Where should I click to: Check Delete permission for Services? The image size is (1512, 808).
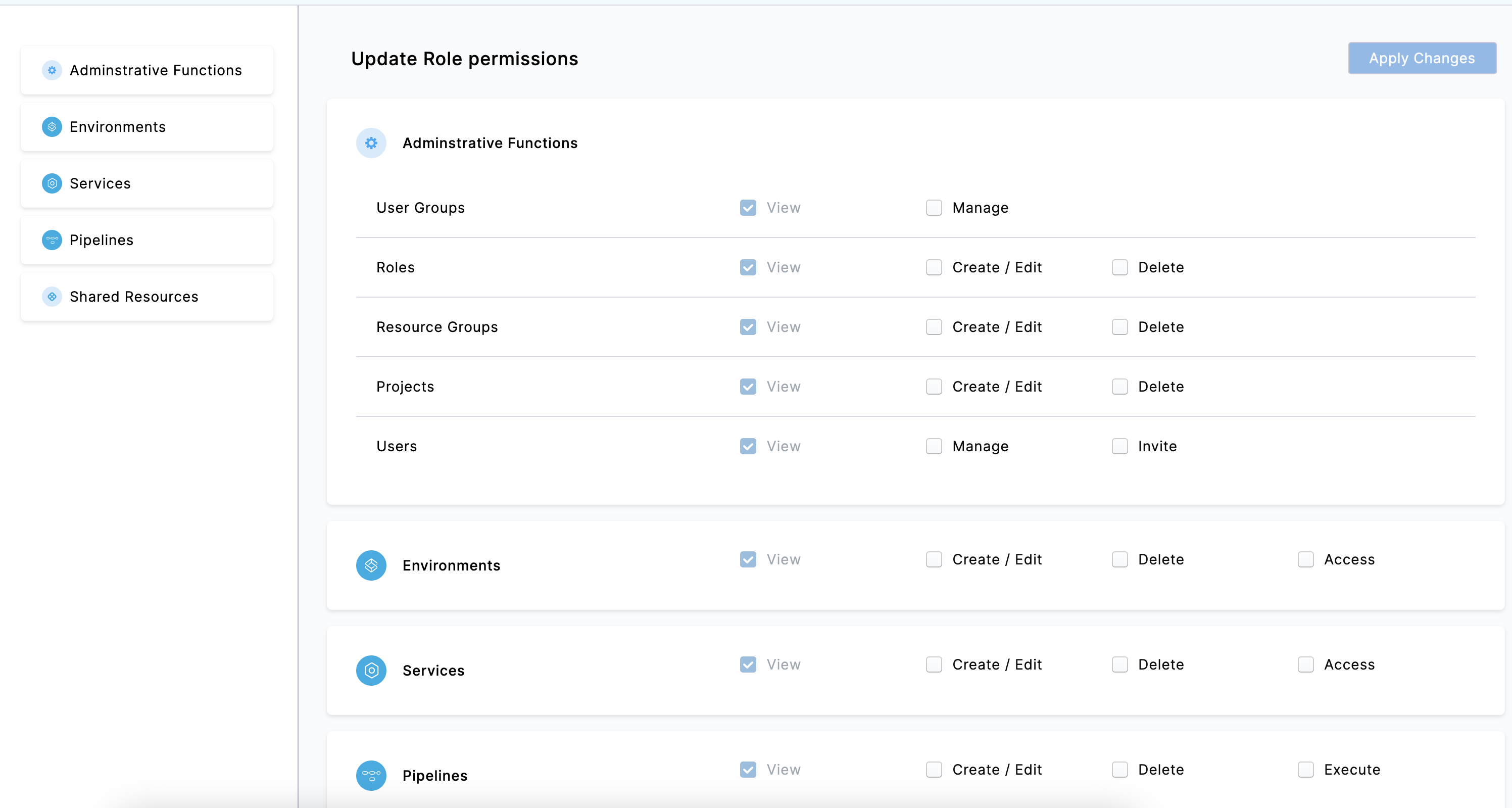click(1120, 664)
